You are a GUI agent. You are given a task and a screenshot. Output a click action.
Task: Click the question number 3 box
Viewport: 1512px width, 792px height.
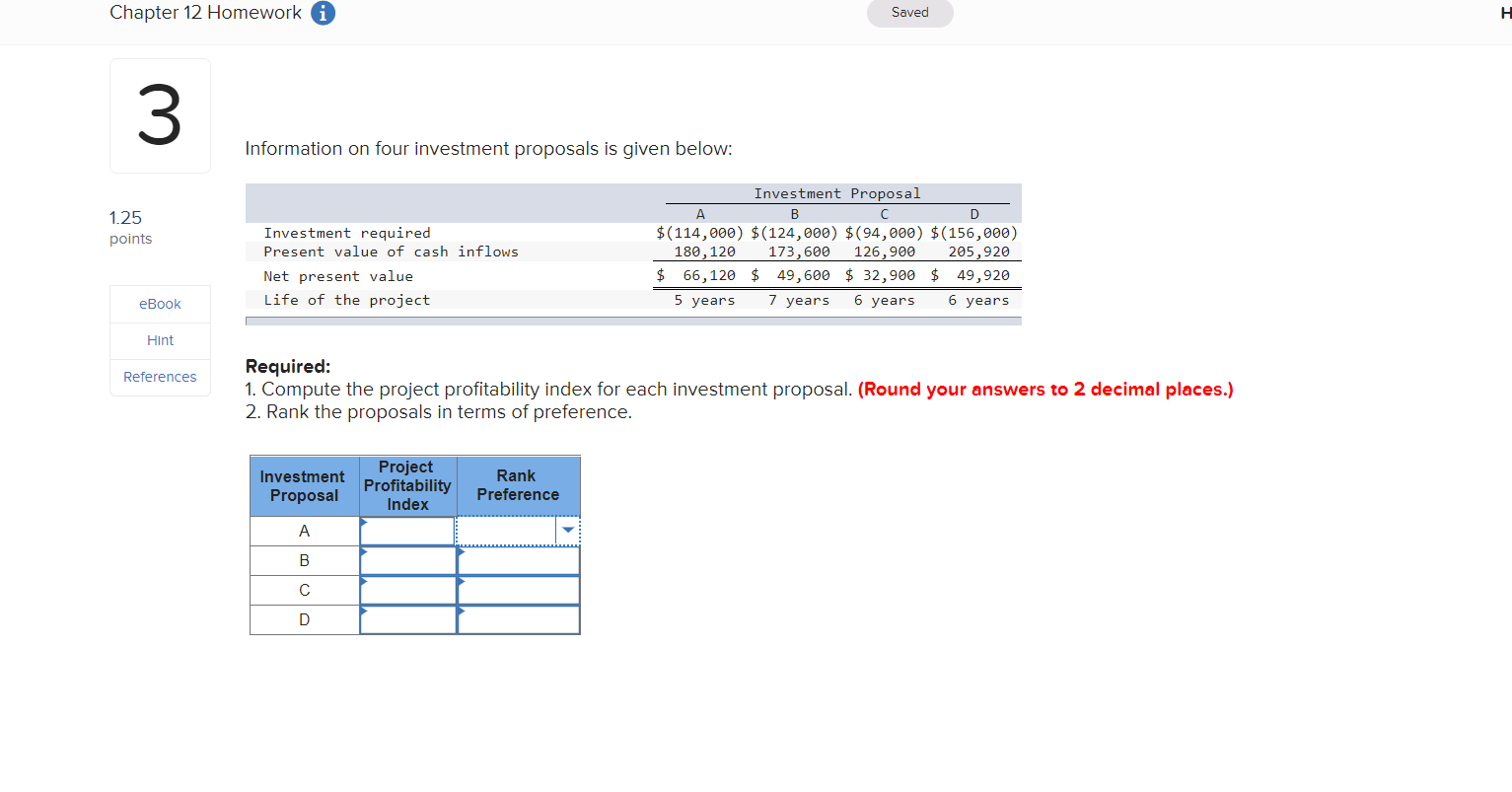160,115
